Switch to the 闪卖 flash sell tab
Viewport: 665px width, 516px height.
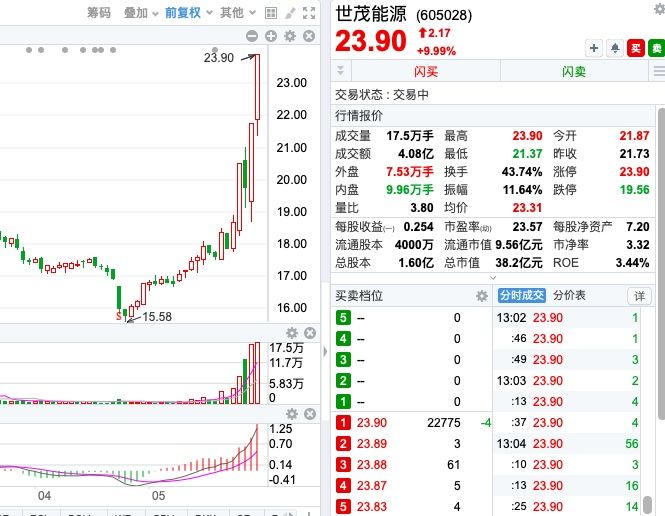(574, 71)
